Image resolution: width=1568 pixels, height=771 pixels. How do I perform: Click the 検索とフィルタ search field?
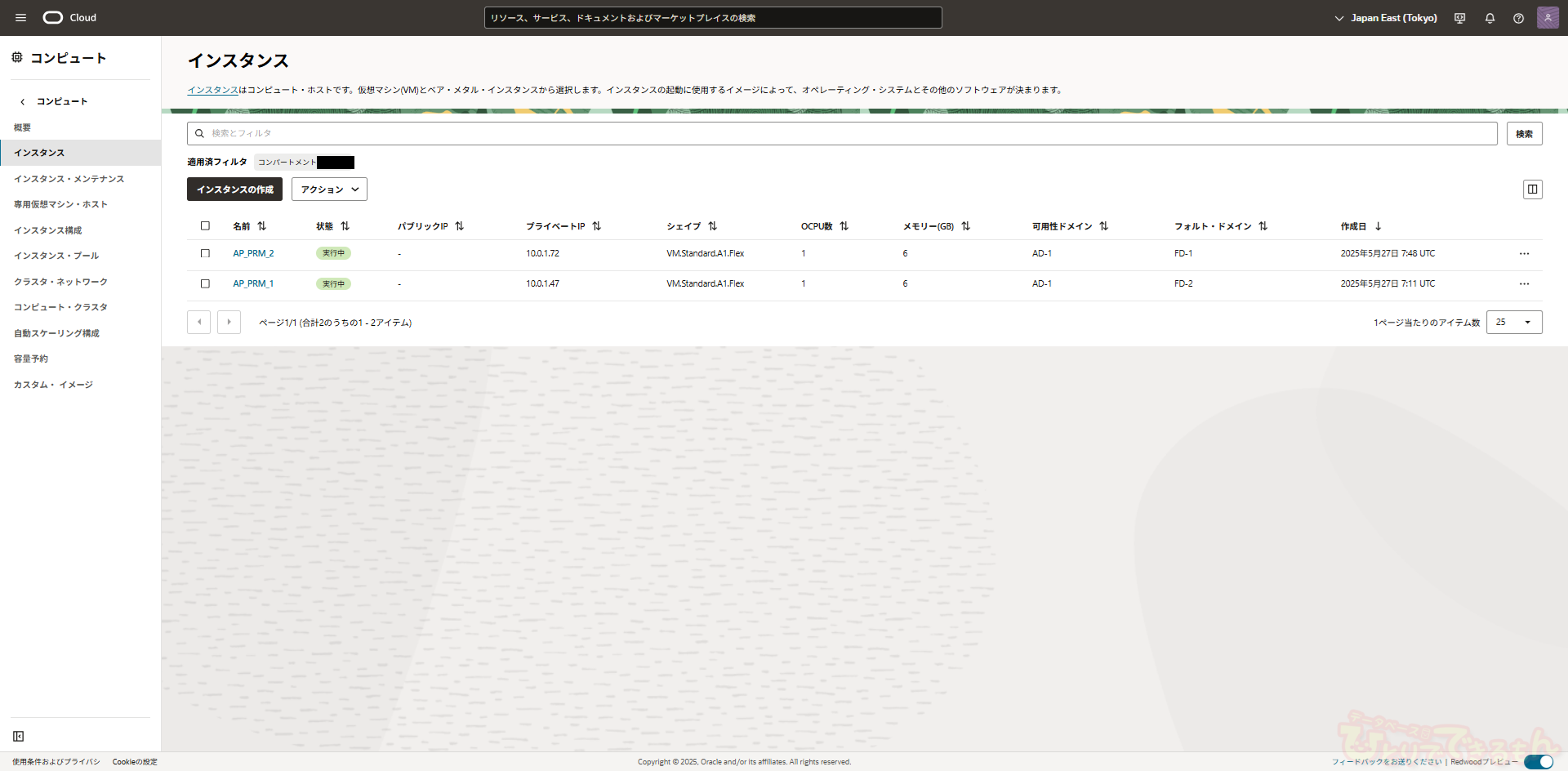[x=841, y=133]
